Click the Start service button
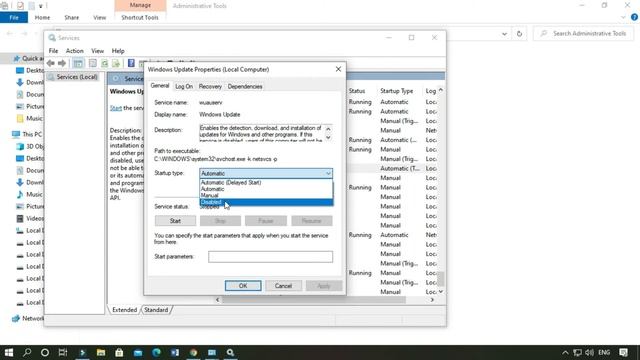 [x=175, y=221]
